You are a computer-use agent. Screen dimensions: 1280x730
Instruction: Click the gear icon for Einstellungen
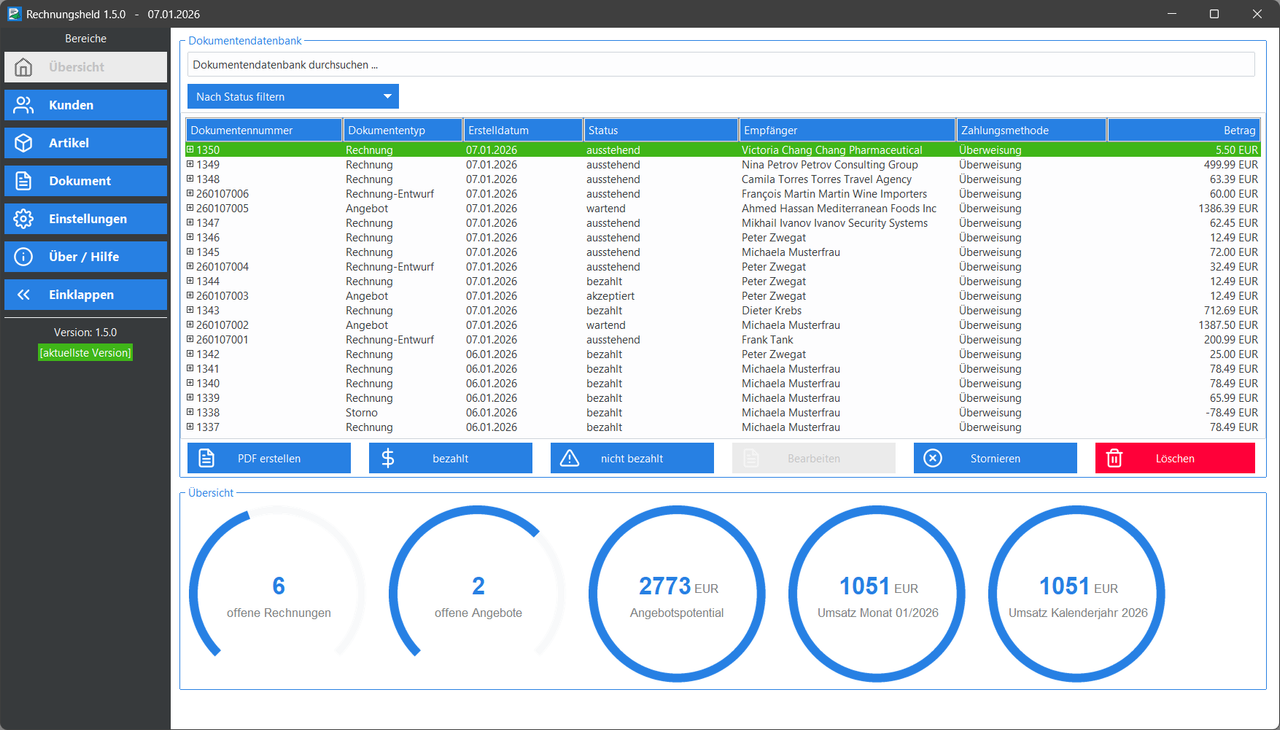(x=24, y=219)
